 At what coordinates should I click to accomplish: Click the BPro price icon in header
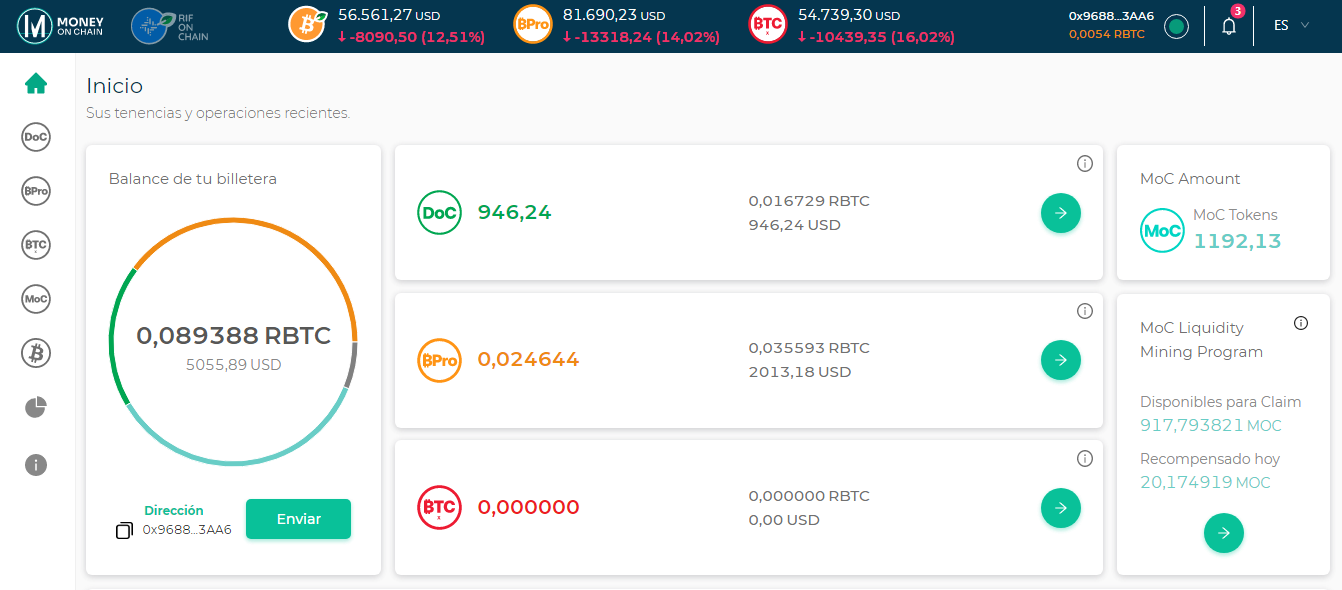click(532, 25)
